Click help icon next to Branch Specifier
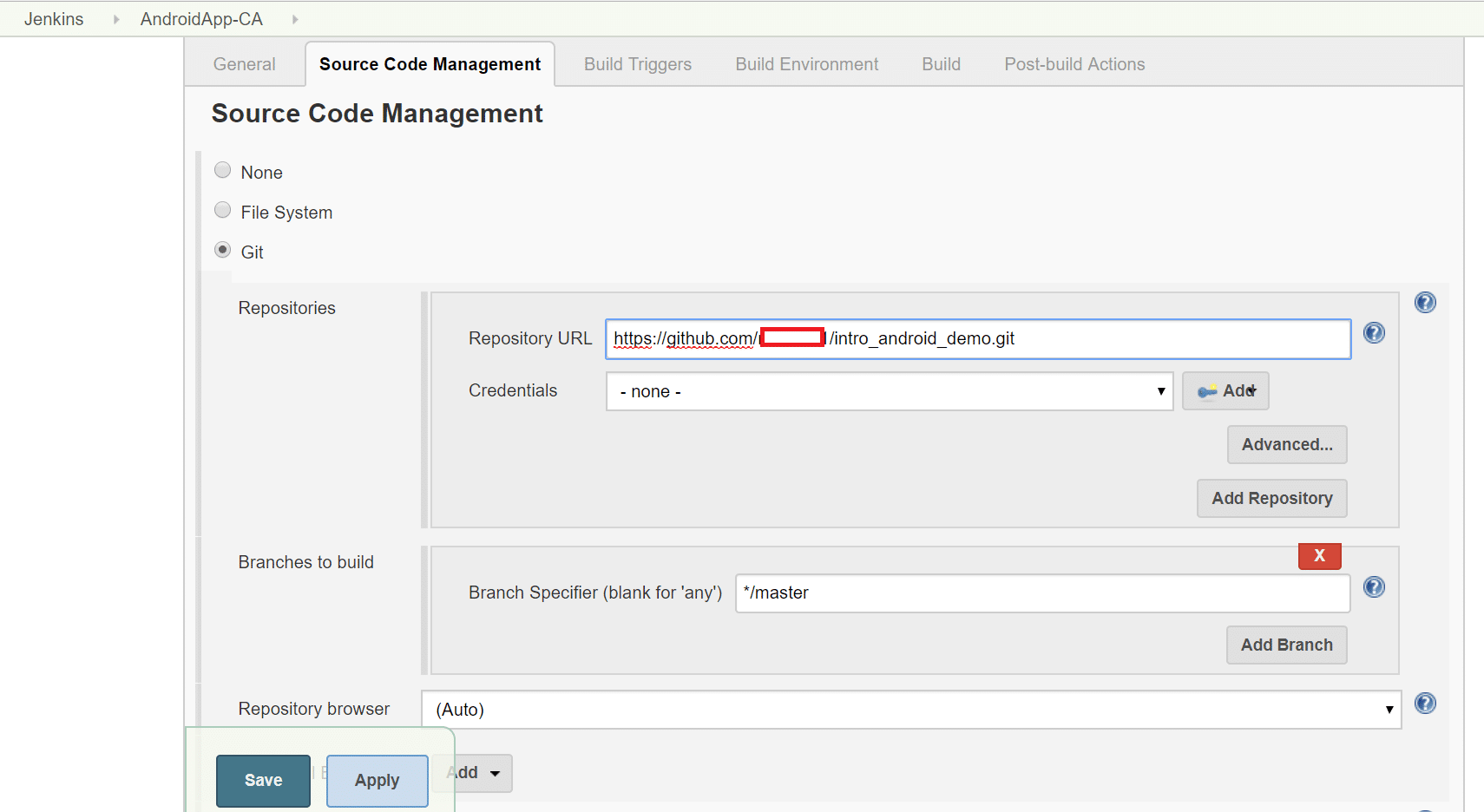The image size is (1484, 812). (1374, 587)
